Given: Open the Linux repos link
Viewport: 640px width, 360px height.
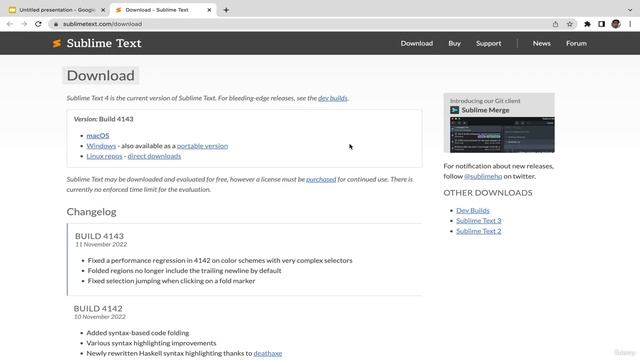Looking at the screenshot, I should point(104,156).
